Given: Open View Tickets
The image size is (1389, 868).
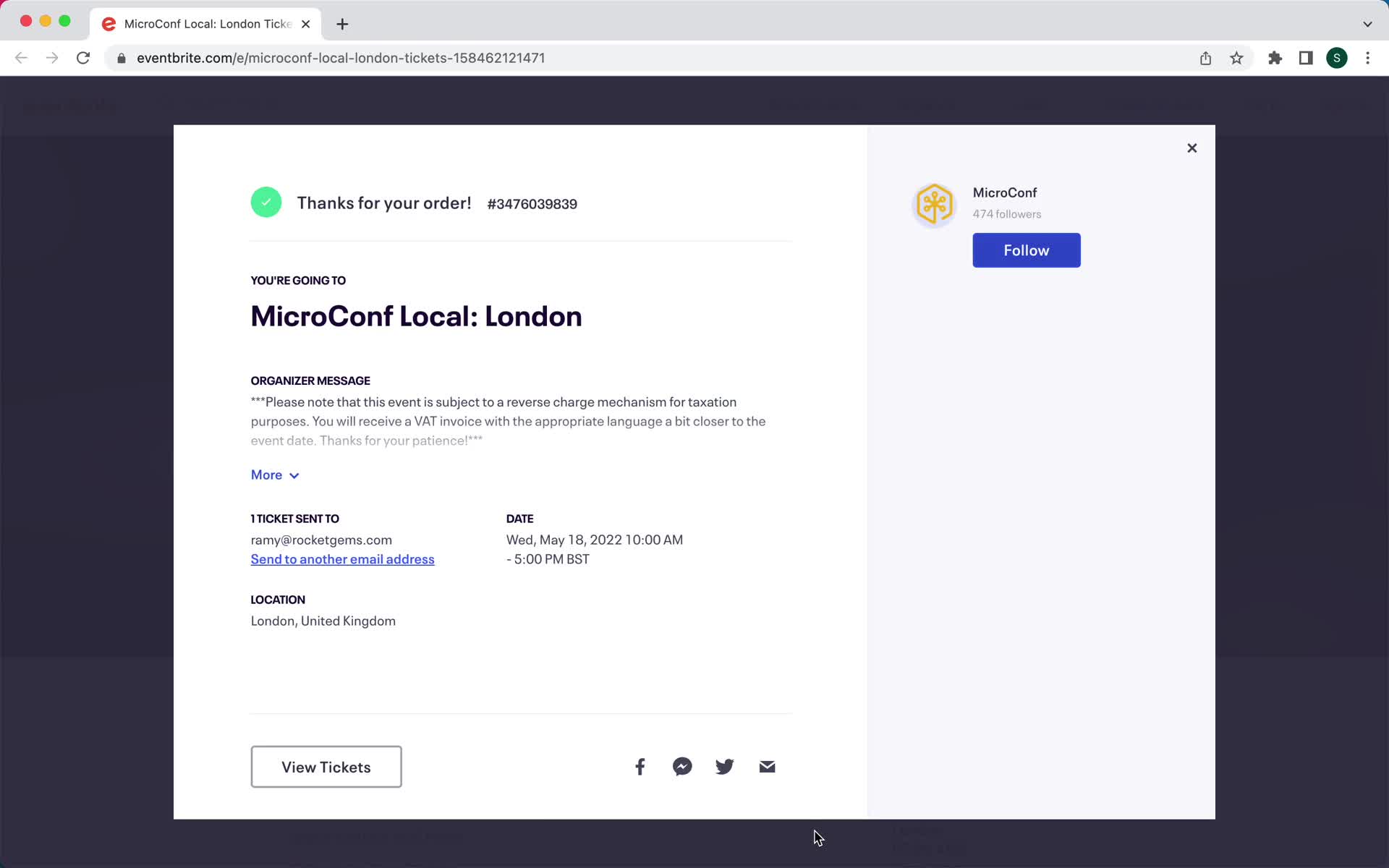Looking at the screenshot, I should coord(326,767).
